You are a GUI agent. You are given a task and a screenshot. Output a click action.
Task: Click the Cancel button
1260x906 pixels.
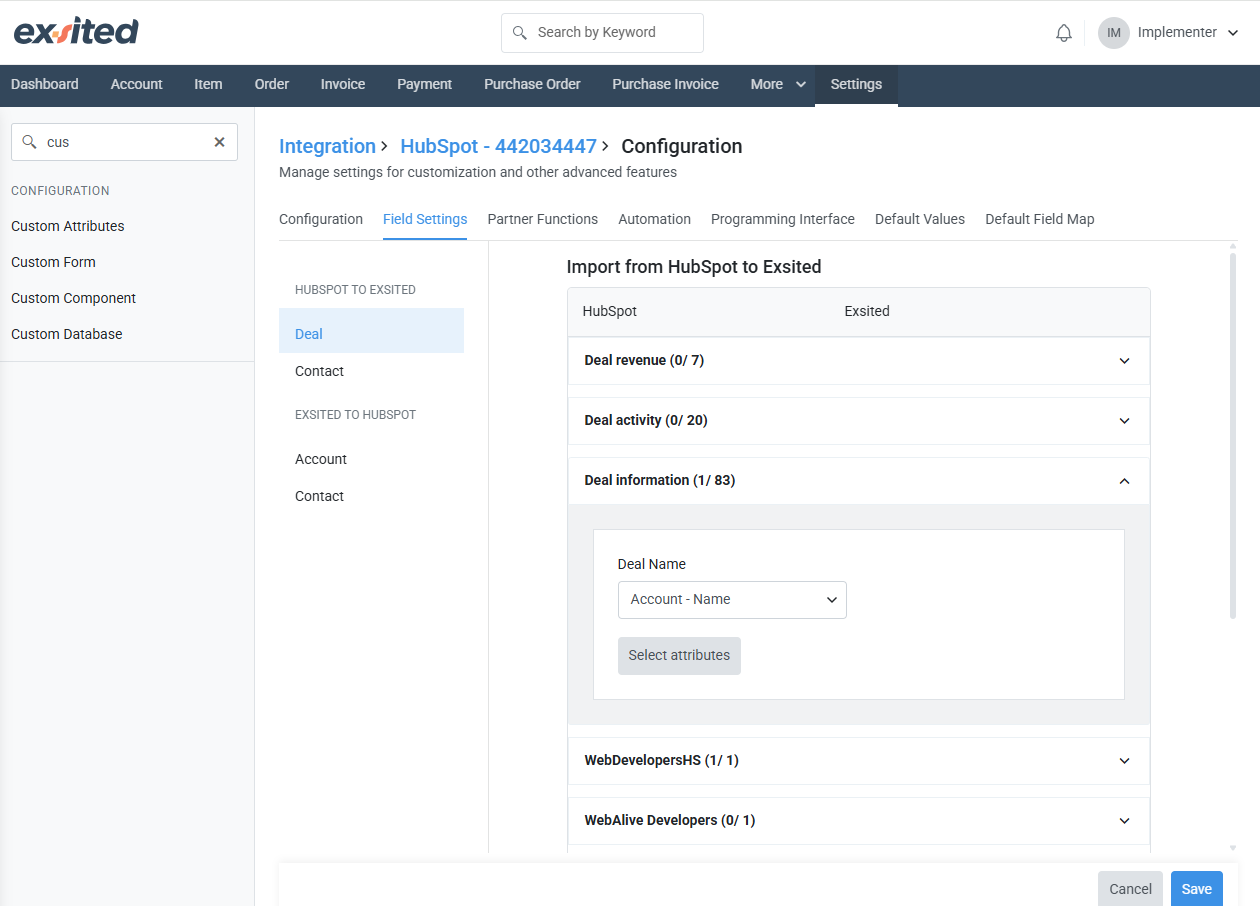(1130, 889)
